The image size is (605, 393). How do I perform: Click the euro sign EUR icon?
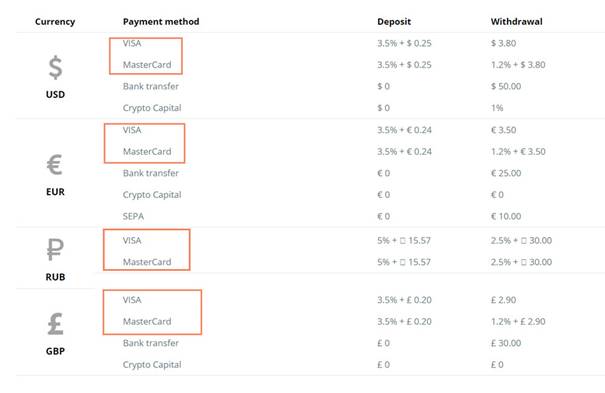click(55, 165)
